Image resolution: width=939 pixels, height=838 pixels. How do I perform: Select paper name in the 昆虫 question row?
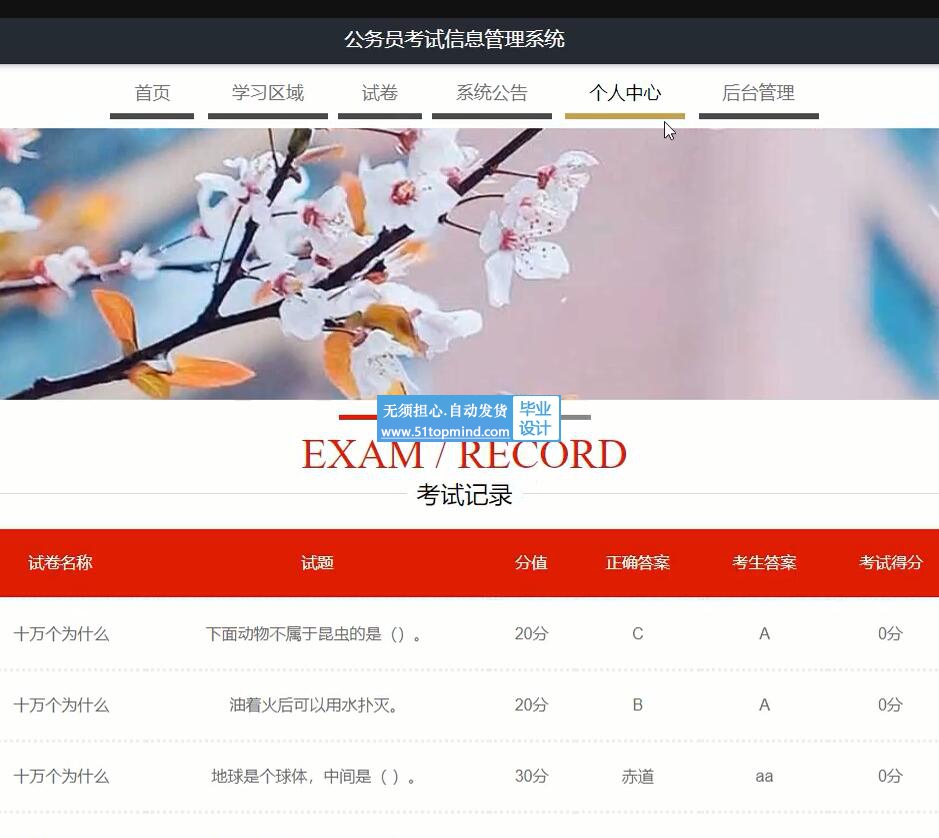pos(61,634)
